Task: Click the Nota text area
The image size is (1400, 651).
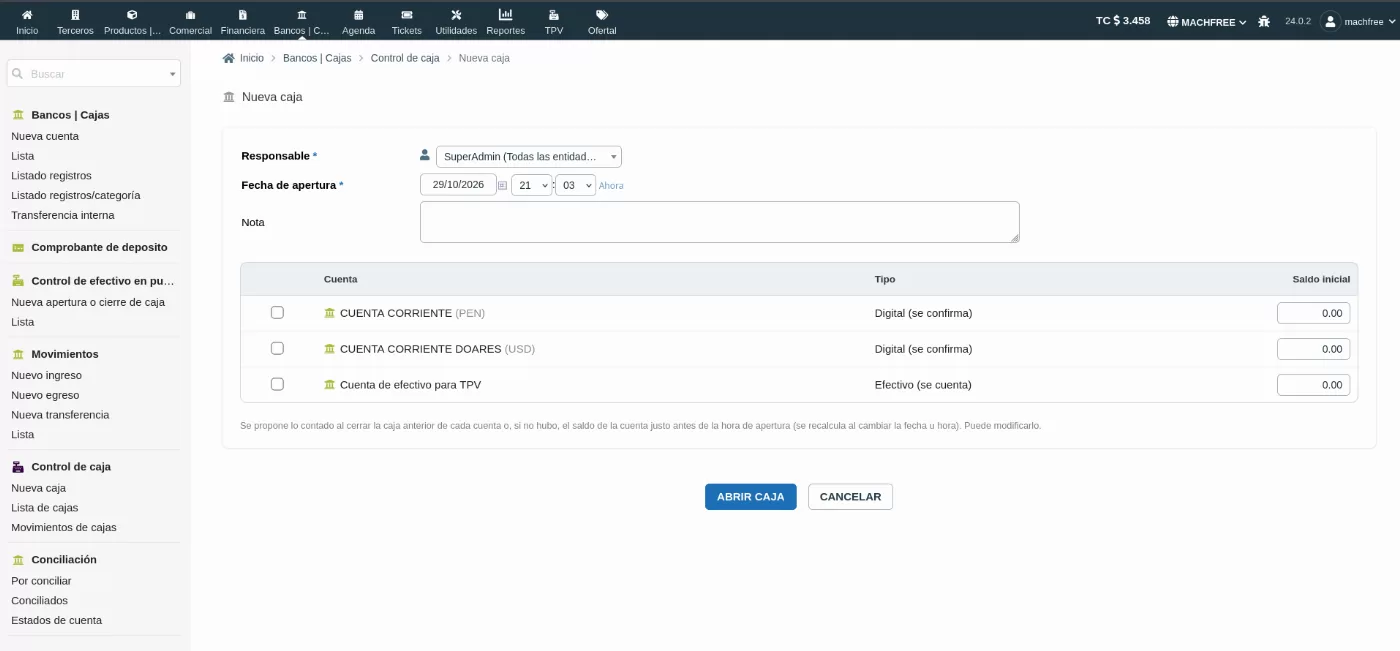Action: coord(720,222)
